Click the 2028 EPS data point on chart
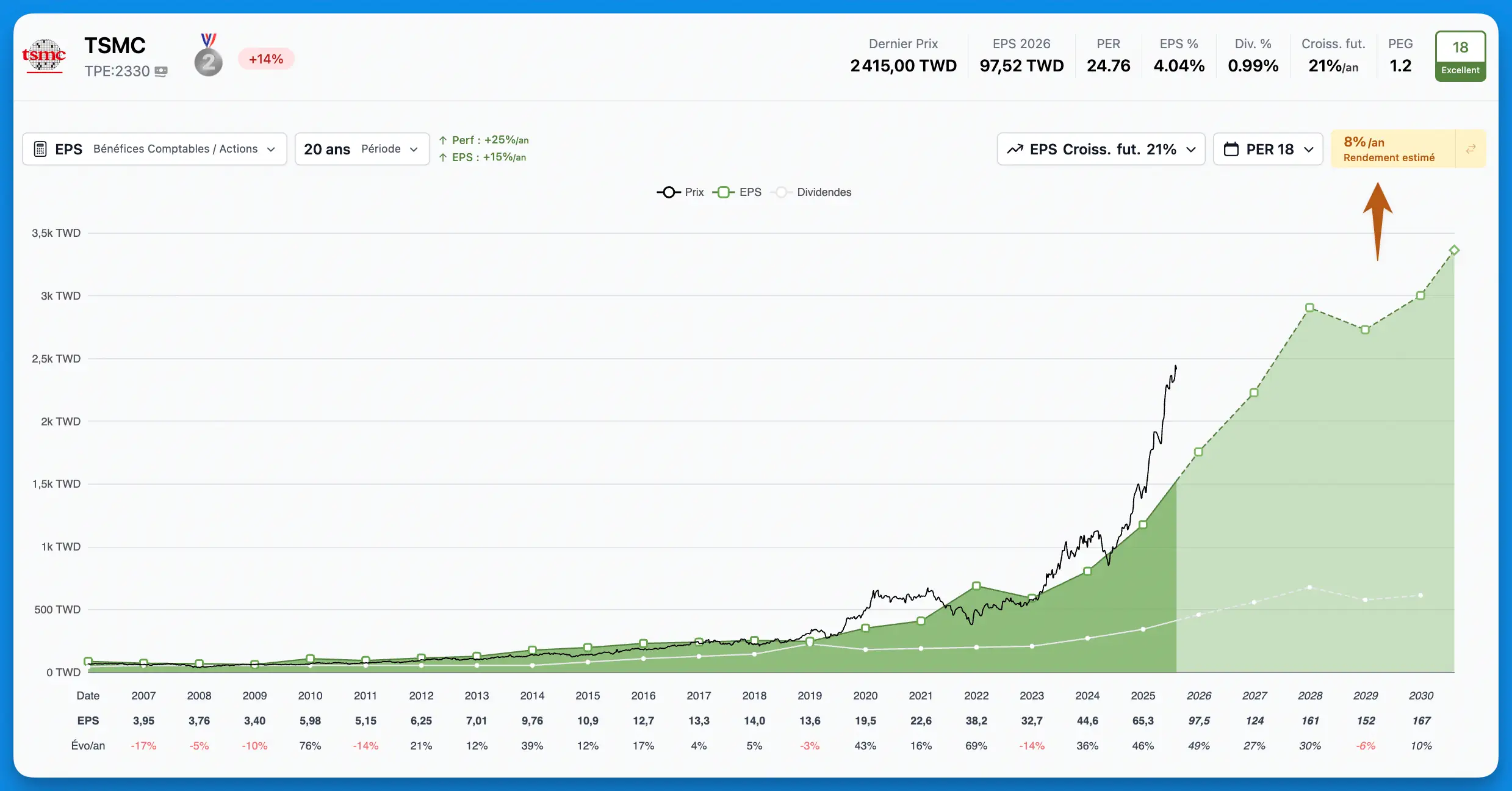 pyautogui.click(x=1309, y=308)
